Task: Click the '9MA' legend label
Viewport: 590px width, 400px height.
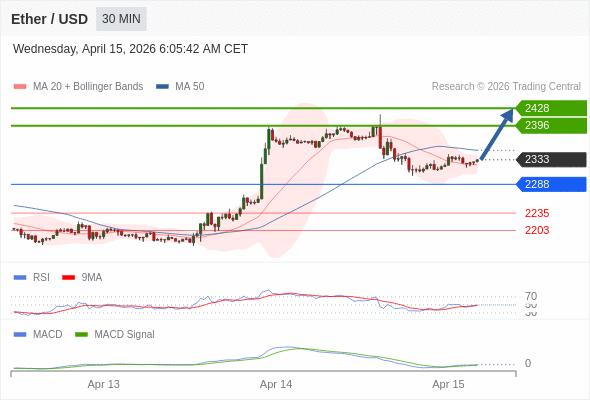Action: [92, 278]
